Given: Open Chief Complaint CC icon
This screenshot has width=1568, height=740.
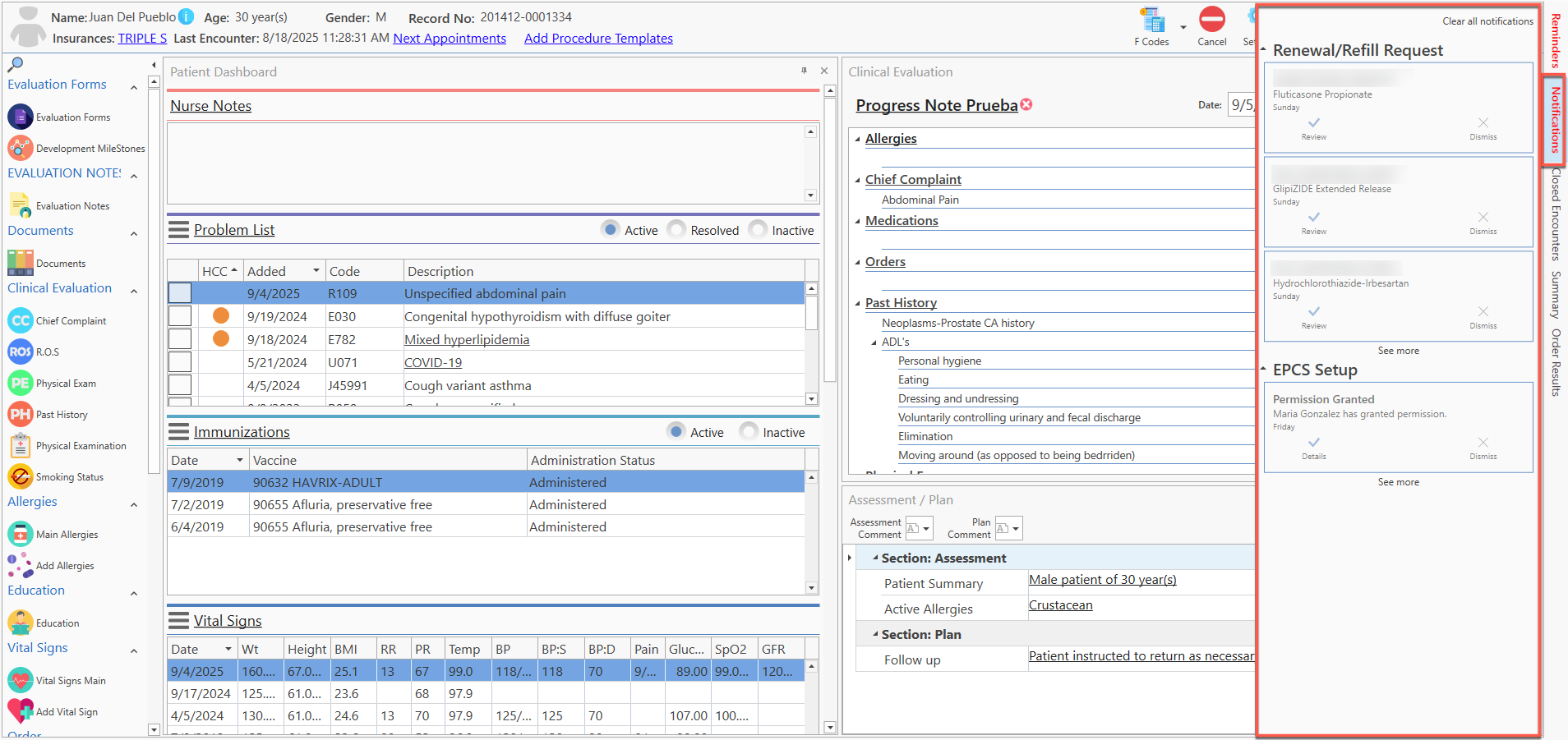Looking at the screenshot, I should 21,320.
